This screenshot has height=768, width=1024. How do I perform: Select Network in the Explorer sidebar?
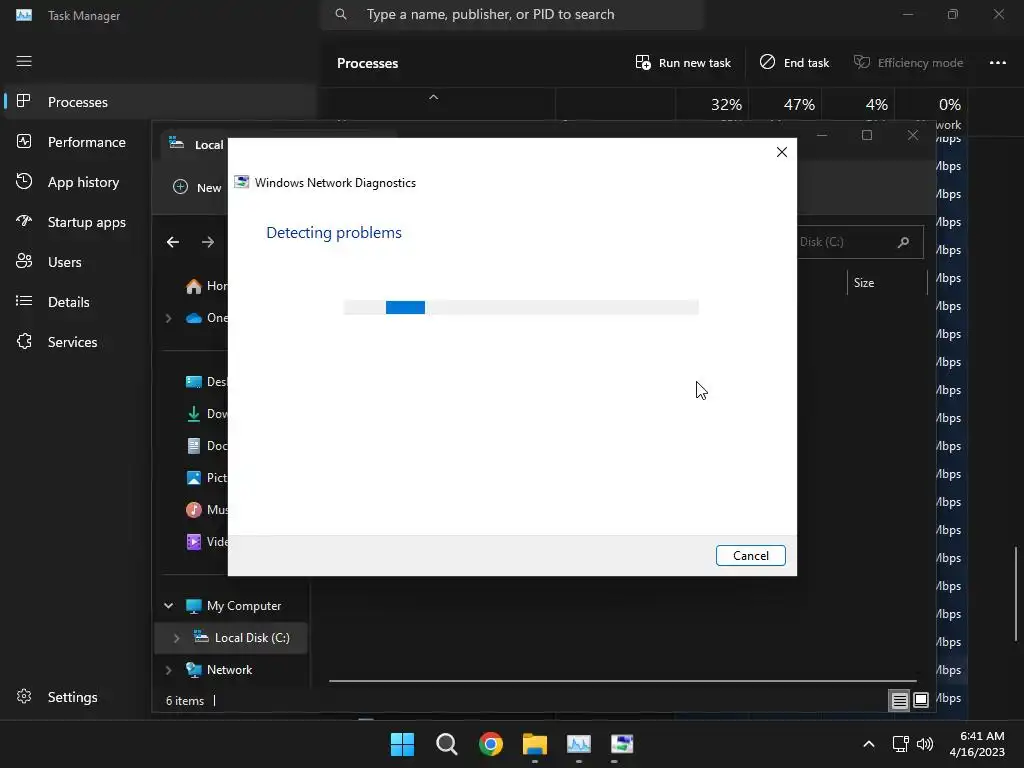229,670
